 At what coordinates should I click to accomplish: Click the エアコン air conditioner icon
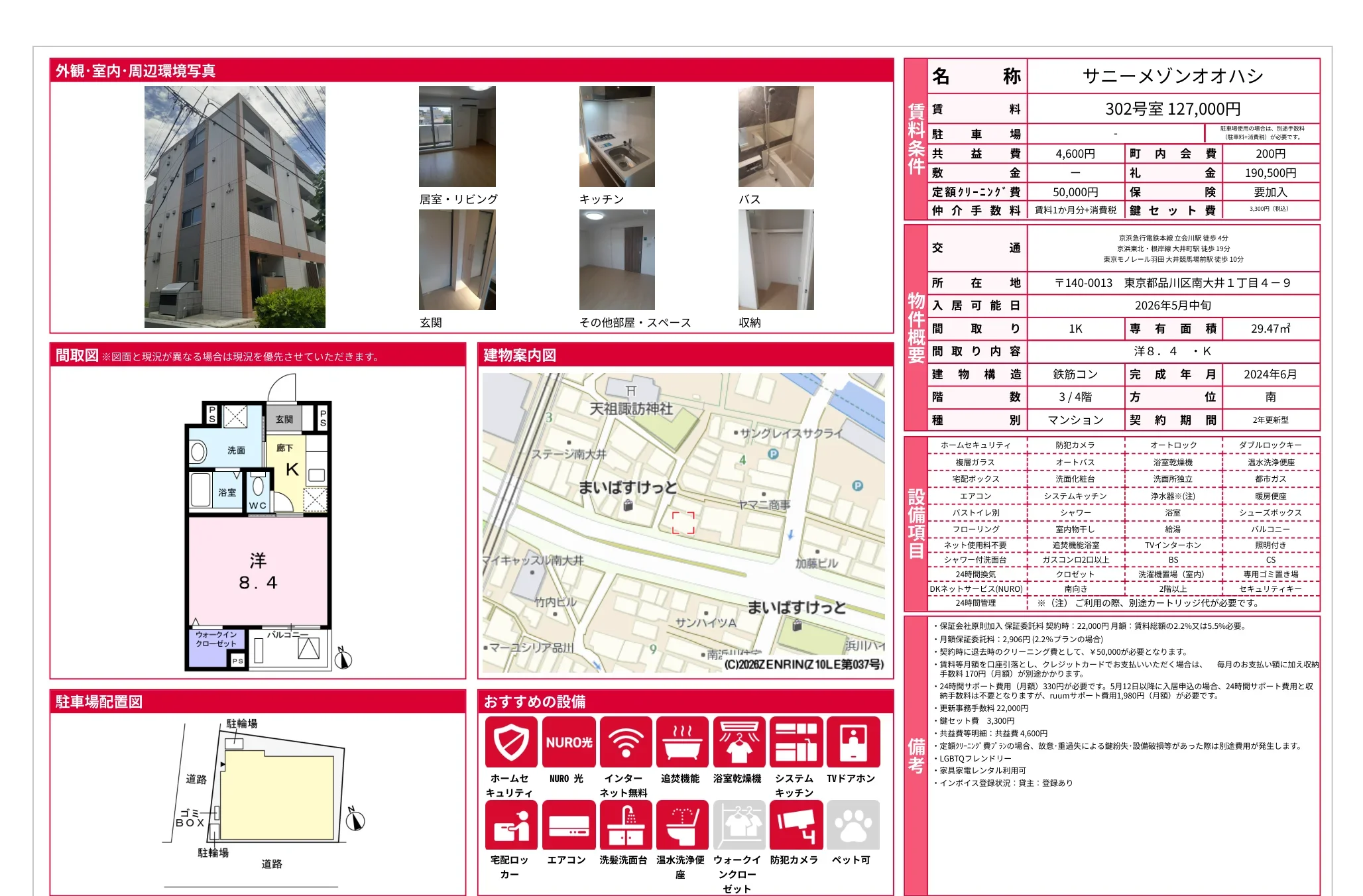tap(568, 825)
